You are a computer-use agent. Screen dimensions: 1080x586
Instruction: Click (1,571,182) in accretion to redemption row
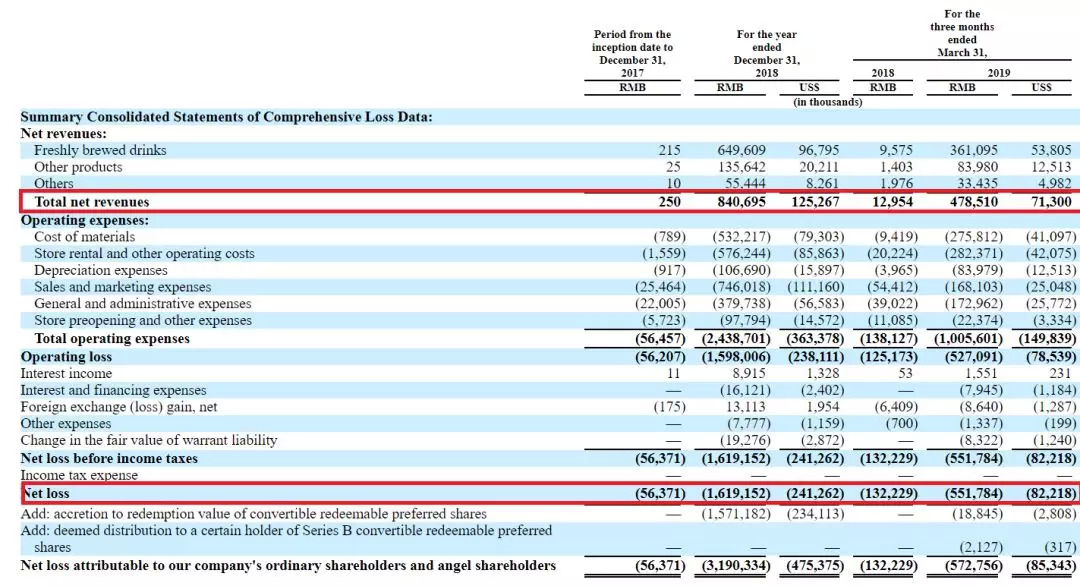[736, 514]
